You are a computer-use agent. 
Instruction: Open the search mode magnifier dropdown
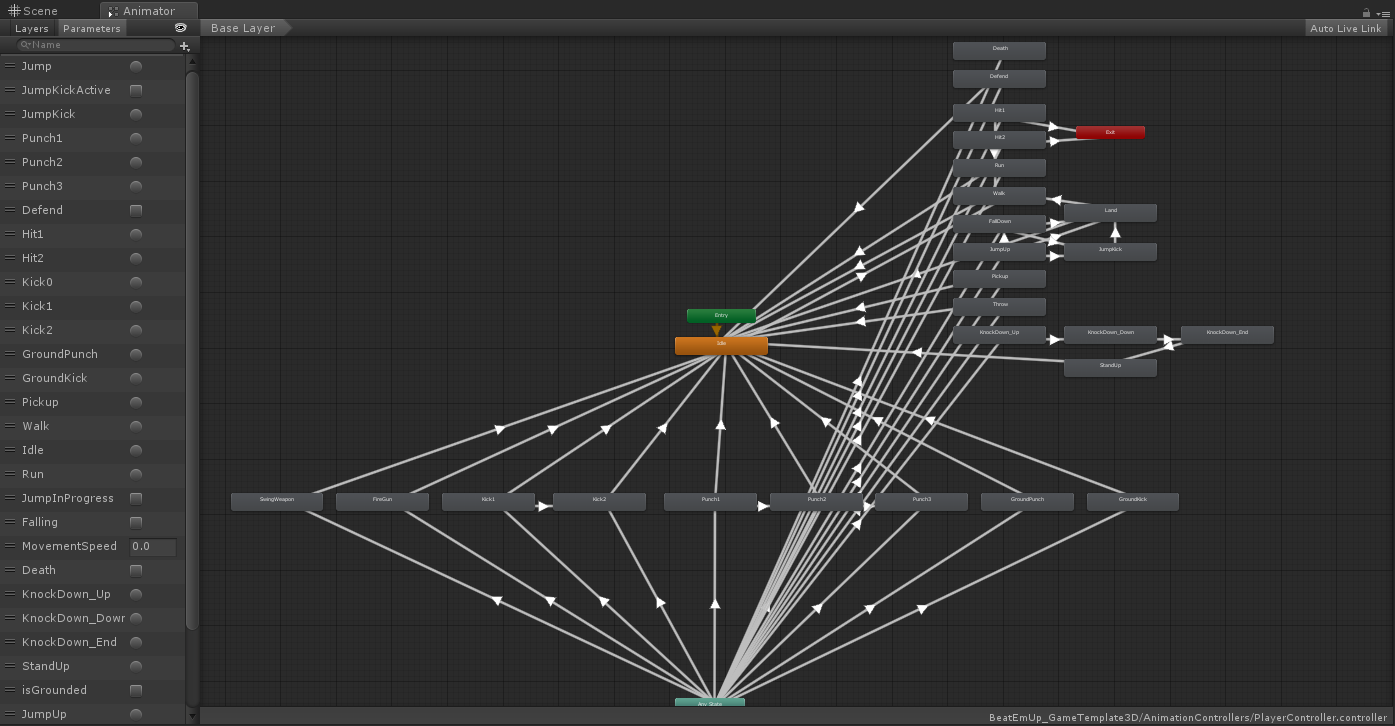pos(25,45)
